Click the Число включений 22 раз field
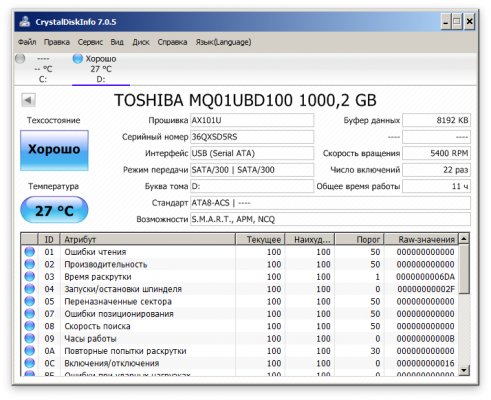The image size is (491, 400). click(x=437, y=170)
